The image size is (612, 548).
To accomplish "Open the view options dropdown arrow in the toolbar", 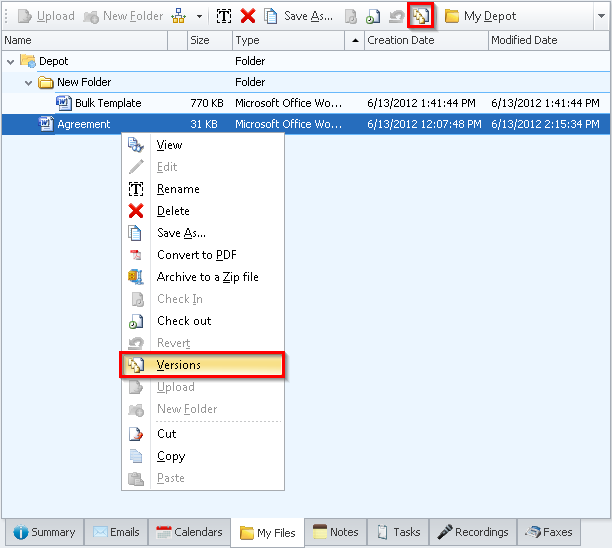I will (x=199, y=16).
